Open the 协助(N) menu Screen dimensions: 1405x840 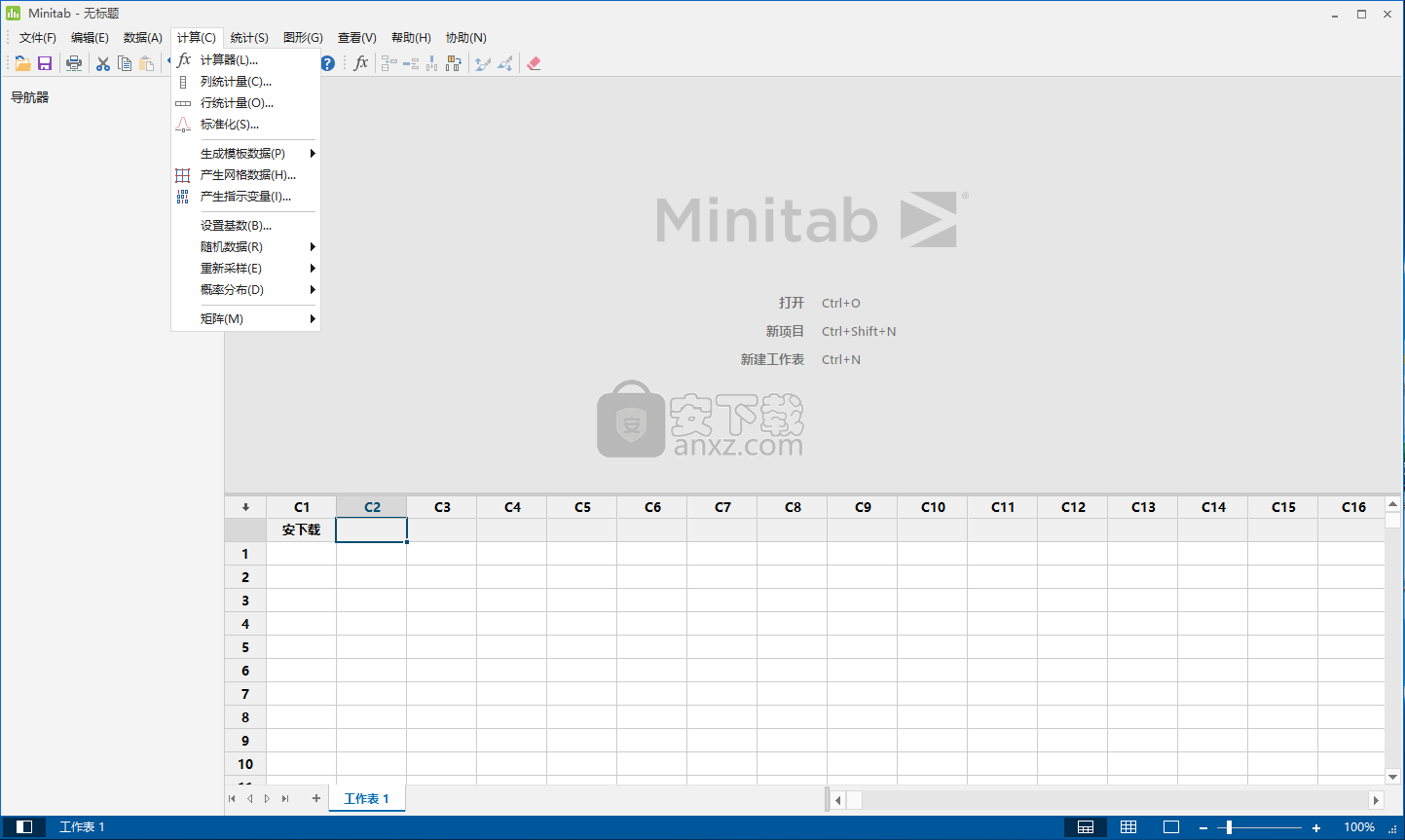click(466, 38)
